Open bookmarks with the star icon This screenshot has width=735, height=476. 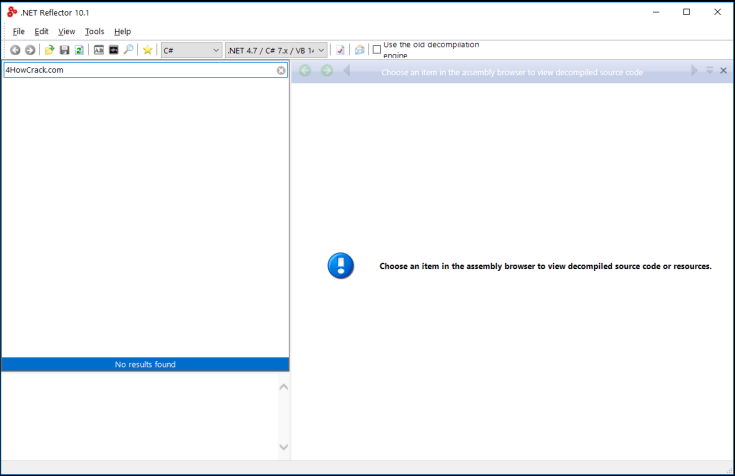tap(147, 50)
